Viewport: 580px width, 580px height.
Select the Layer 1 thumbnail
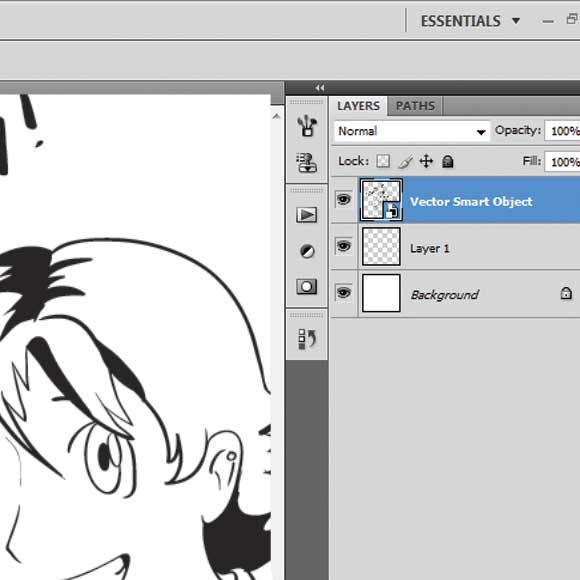point(381,246)
